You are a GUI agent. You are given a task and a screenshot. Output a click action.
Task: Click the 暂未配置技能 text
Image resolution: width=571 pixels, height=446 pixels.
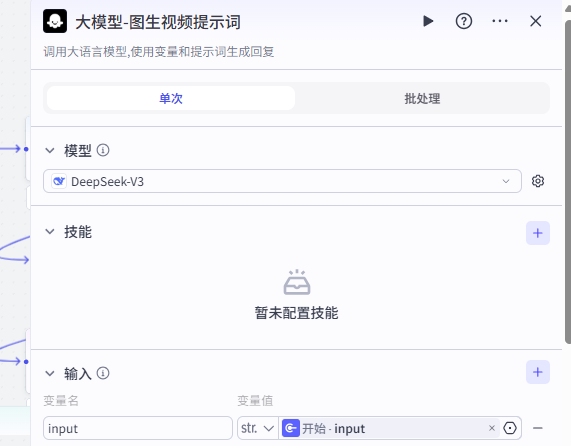(x=296, y=313)
